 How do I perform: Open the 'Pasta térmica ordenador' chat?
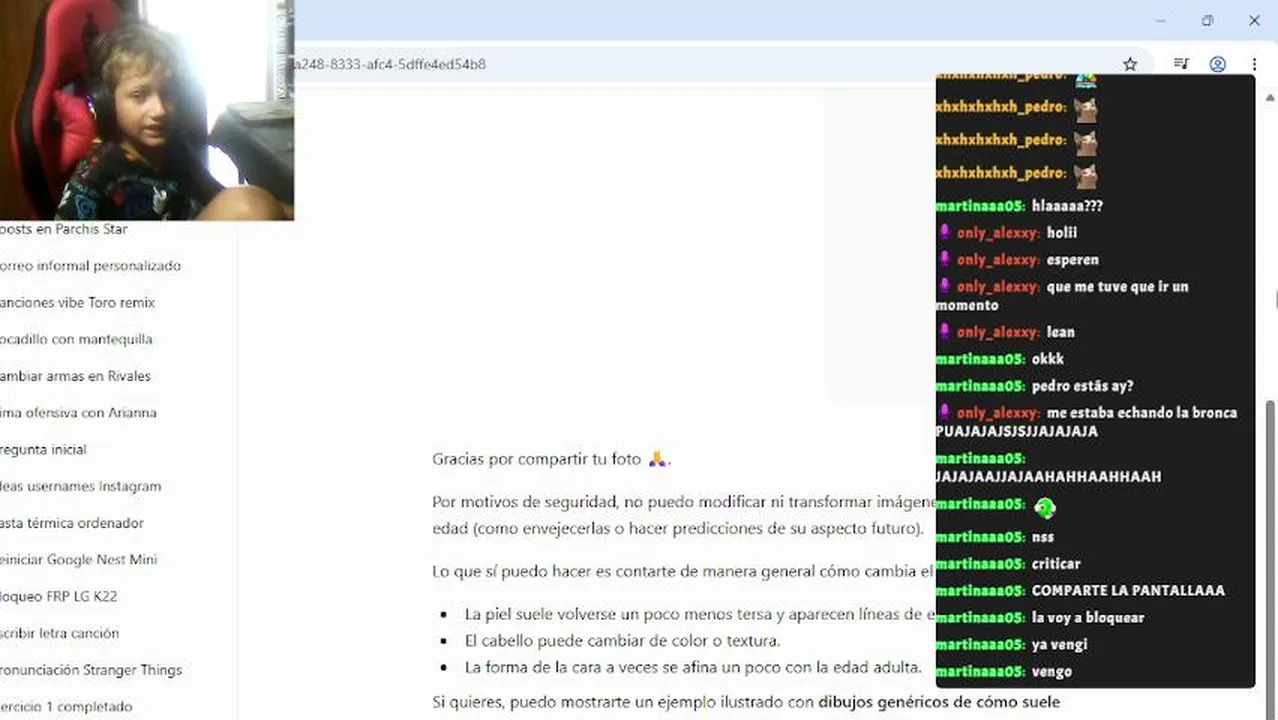pos(72,523)
